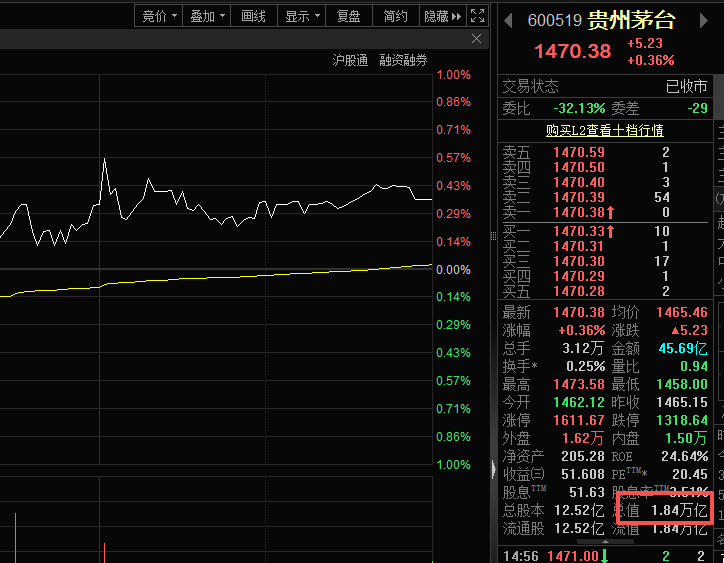Click left arrow beside stock code 600519
The height and width of the screenshot is (563, 724).
point(509,21)
